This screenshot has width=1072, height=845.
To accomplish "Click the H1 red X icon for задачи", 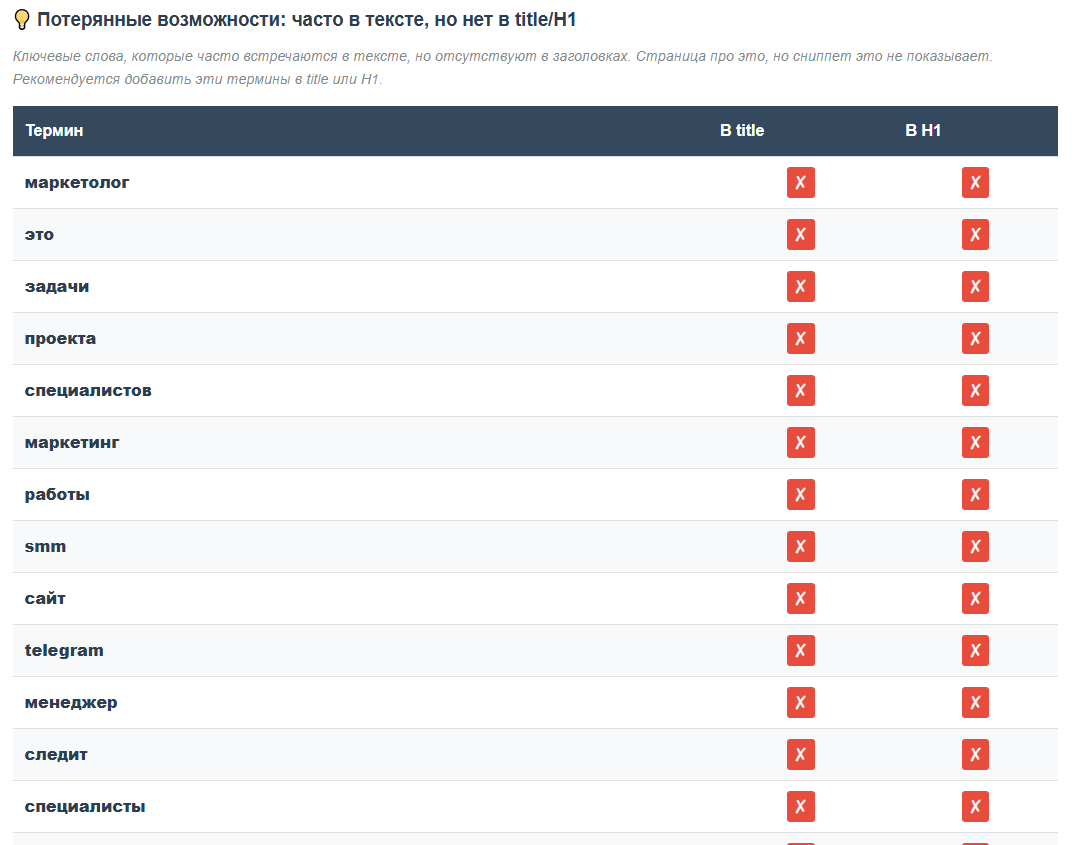I will [x=975, y=286].
